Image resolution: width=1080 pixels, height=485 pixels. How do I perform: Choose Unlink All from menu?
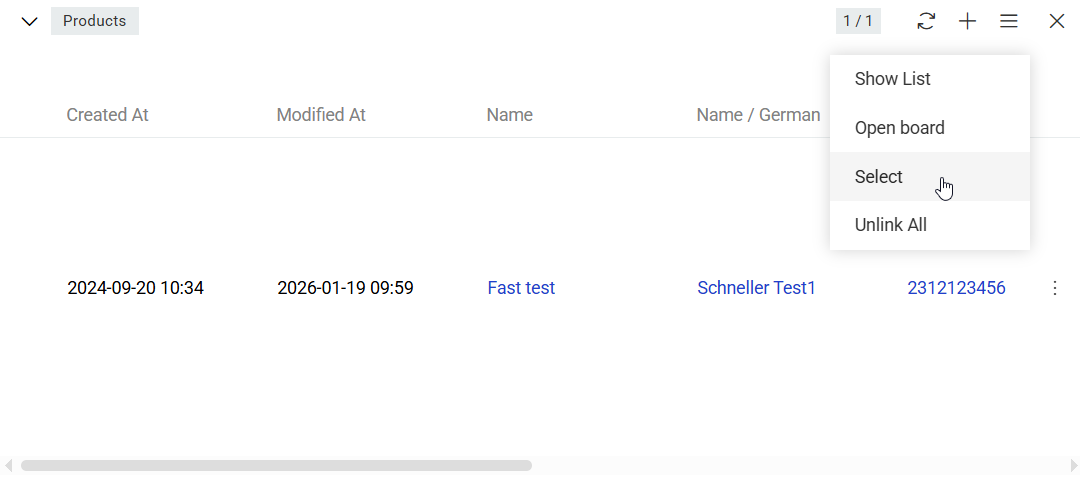tap(890, 225)
